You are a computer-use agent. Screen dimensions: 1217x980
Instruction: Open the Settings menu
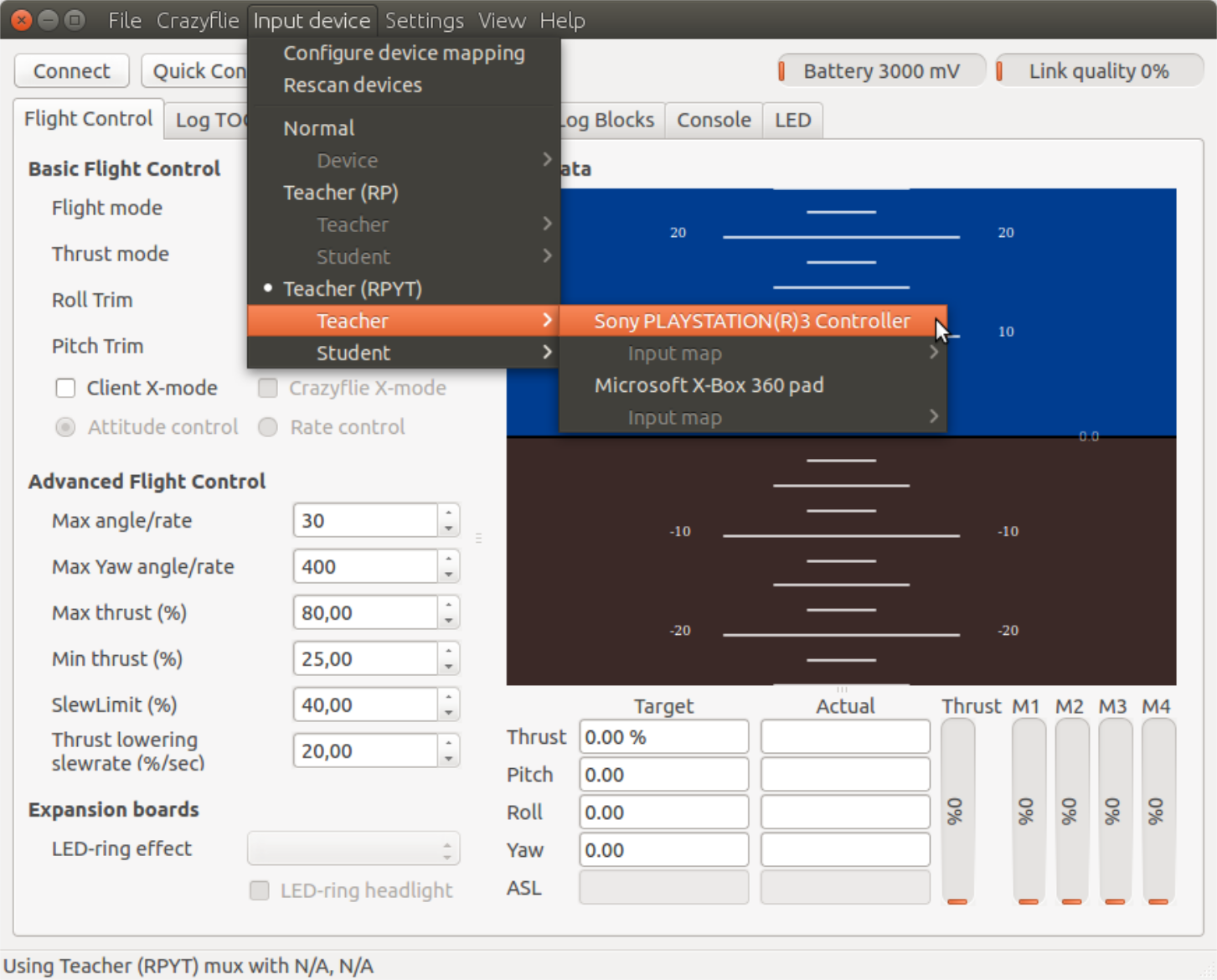coord(424,20)
